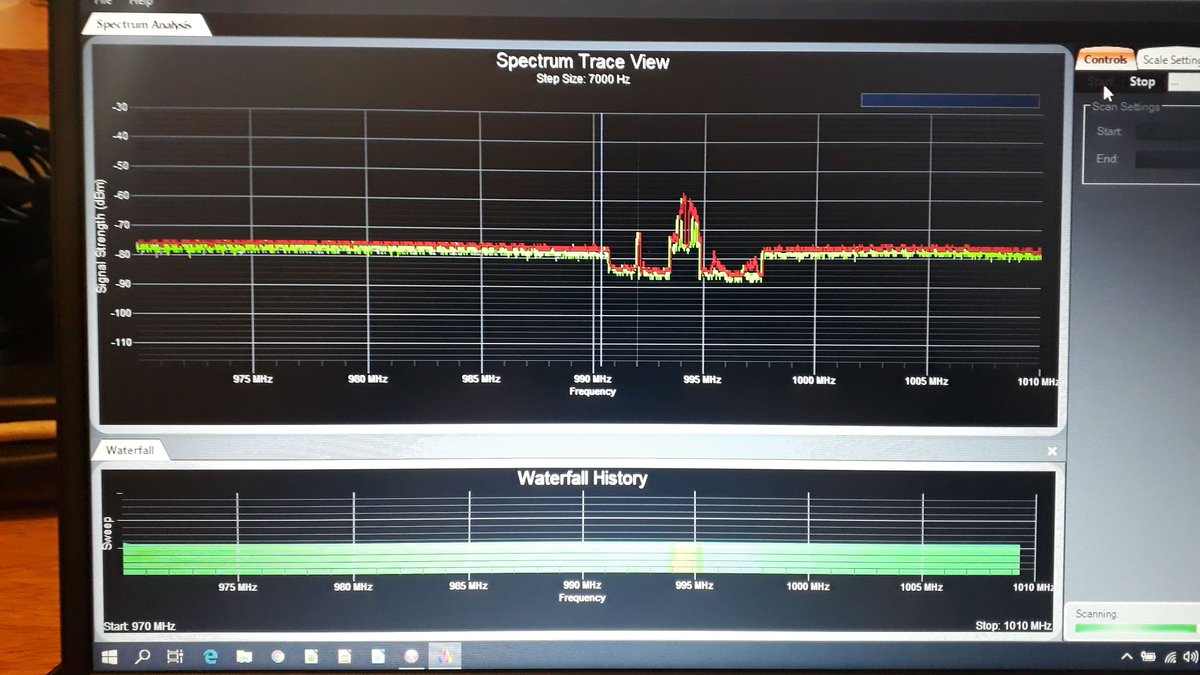
Task: Open taskbar search magnifier
Action: click(142, 657)
